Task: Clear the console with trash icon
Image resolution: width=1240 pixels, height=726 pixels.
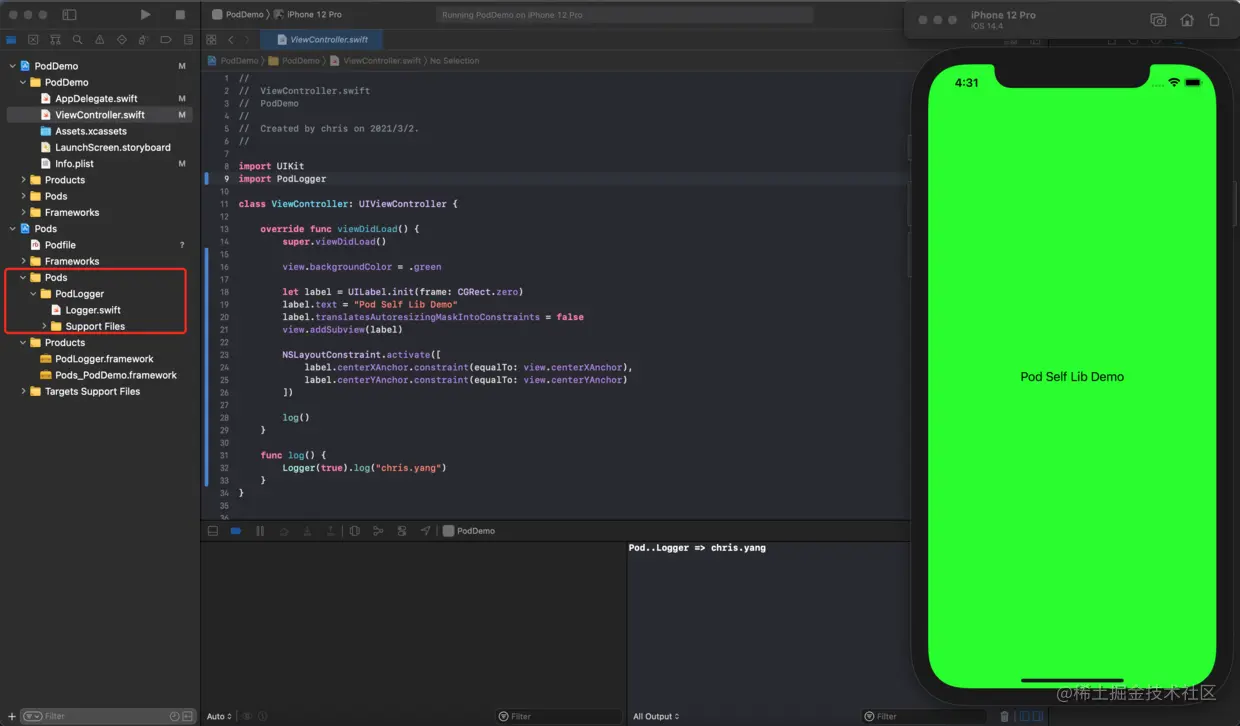Action: 1005,716
